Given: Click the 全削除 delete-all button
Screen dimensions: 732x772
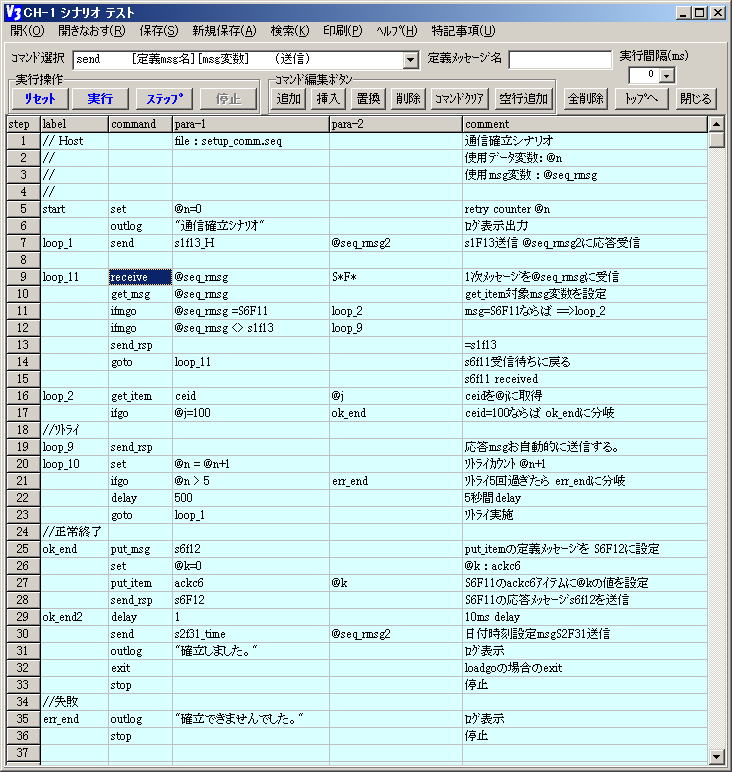Looking at the screenshot, I should point(586,98).
